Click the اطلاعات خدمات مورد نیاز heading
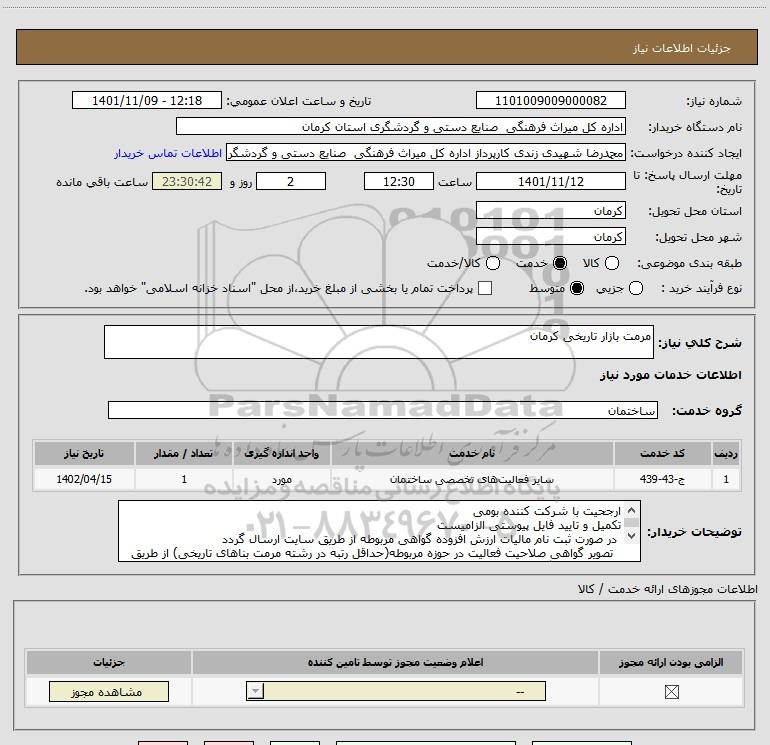The height and width of the screenshot is (745, 770). click(x=670, y=375)
